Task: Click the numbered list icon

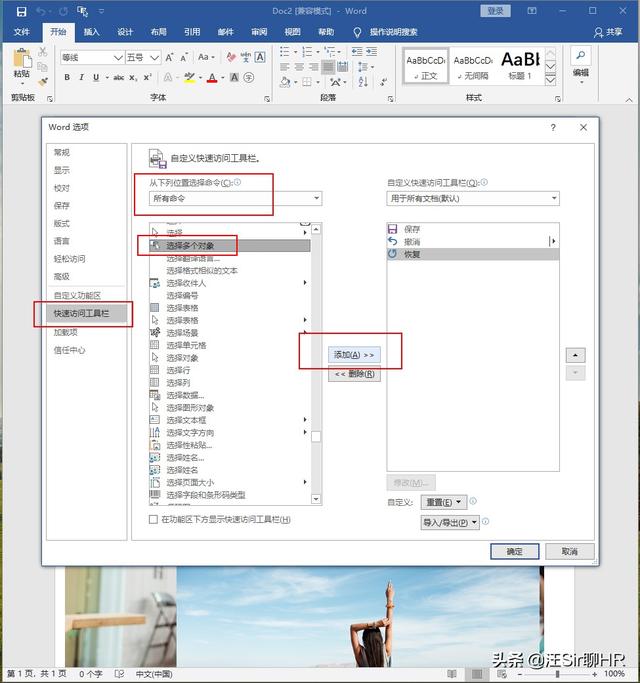Action: pos(307,52)
